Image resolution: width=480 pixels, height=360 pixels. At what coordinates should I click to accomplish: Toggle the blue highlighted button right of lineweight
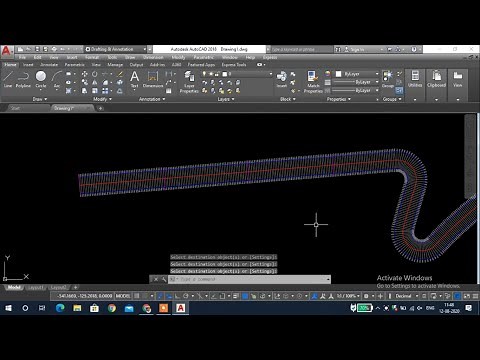pyautogui.click(x=245, y=296)
